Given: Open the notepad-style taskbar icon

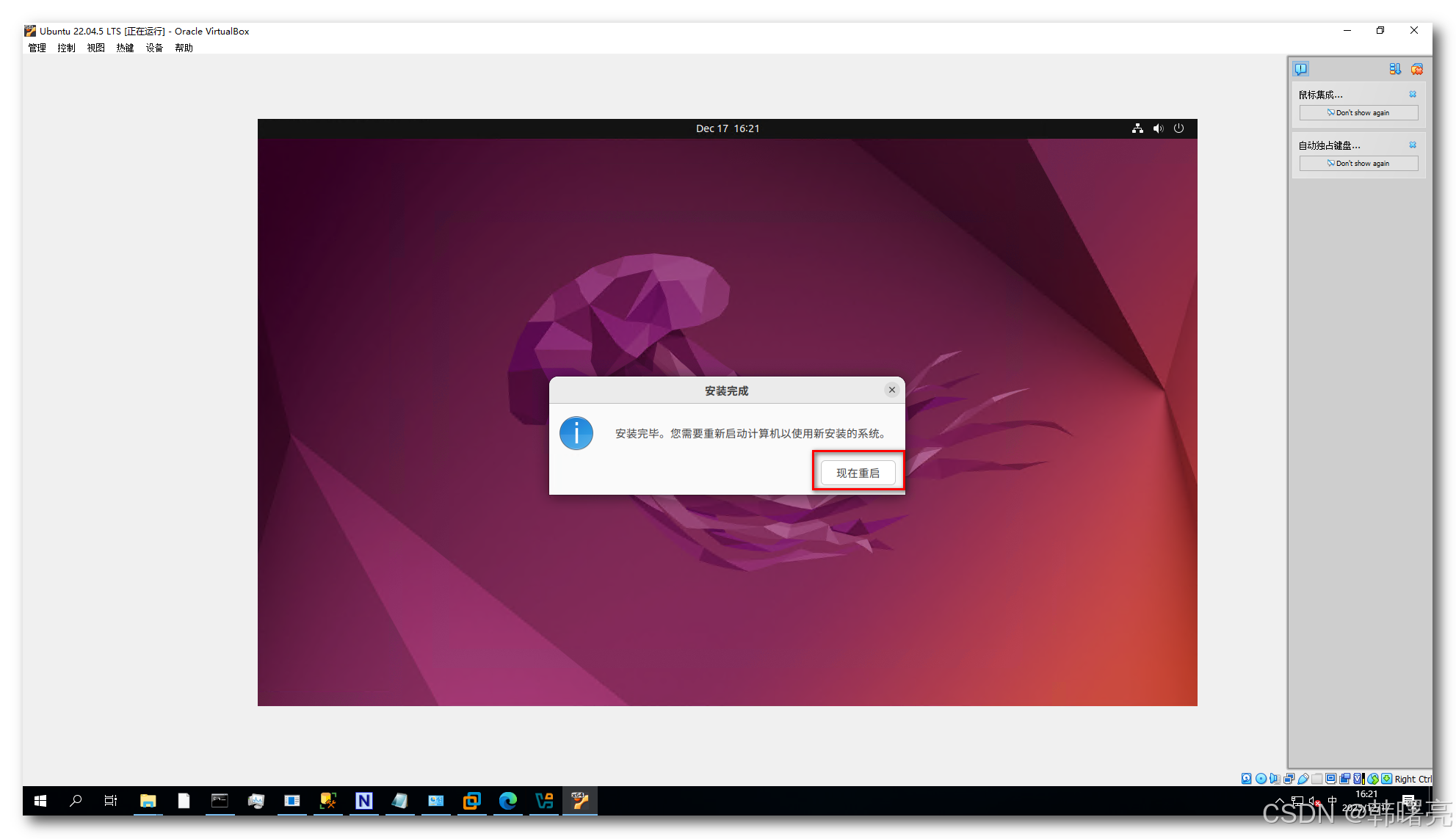Looking at the screenshot, I should click(399, 801).
